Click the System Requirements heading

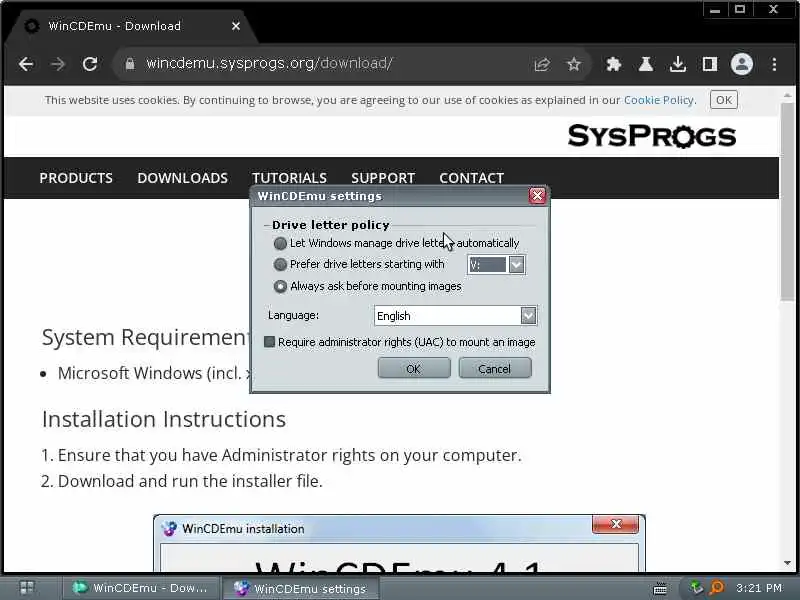[x=145, y=338]
